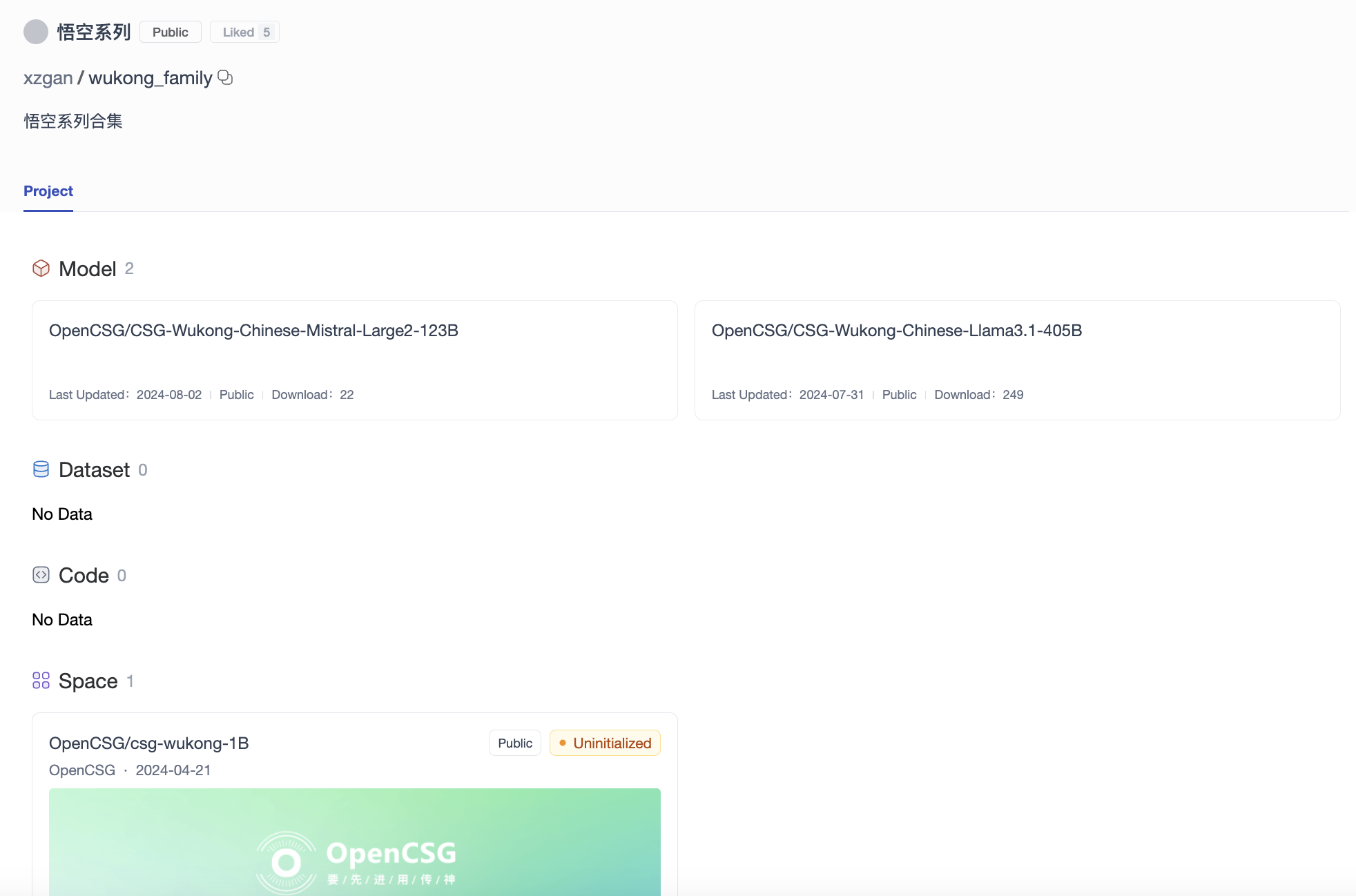Click the collection avatar circle
This screenshot has width=1356, height=896.
[35, 32]
